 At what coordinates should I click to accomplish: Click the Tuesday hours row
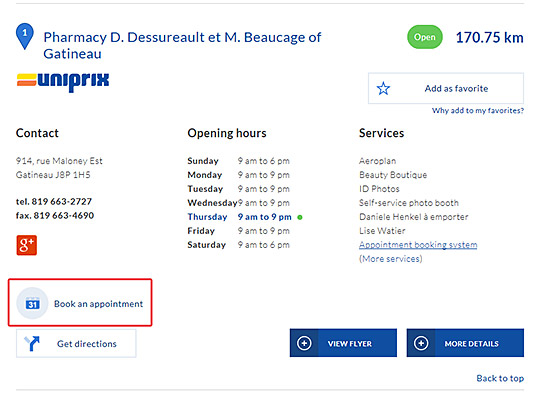coord(238,189)
